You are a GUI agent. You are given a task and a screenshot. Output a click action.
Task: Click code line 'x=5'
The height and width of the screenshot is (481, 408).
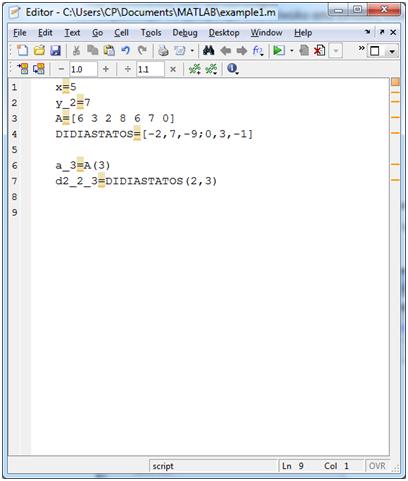point(66,87)
